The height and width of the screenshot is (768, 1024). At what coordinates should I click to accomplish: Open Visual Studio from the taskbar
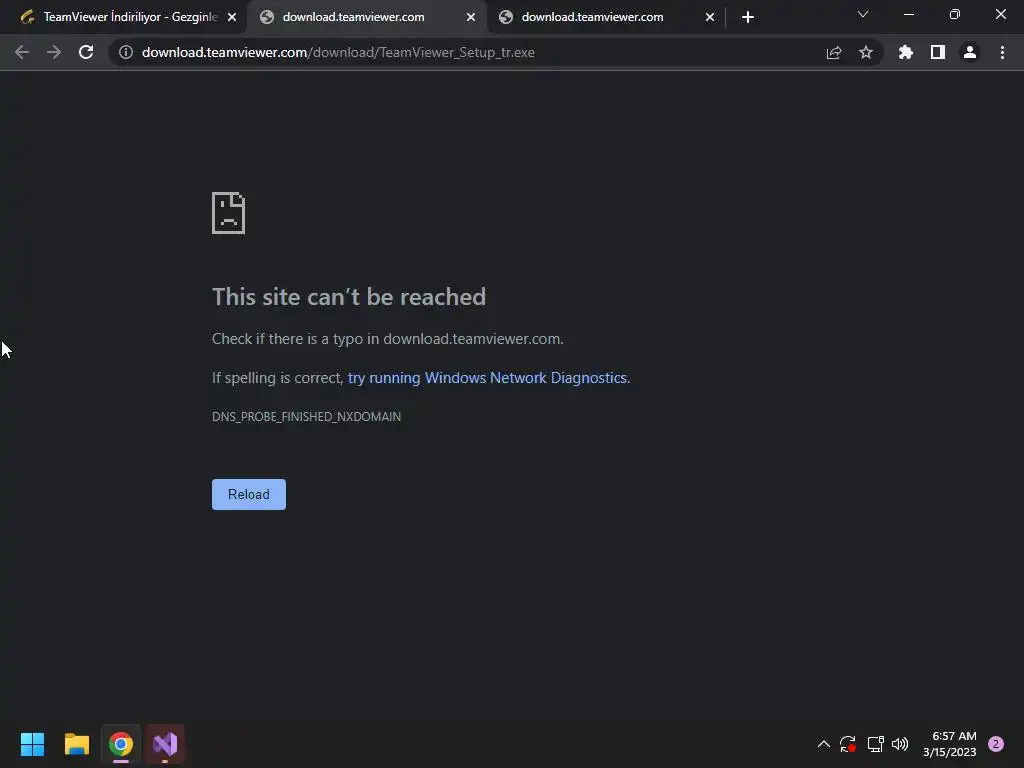click(165, 744)
